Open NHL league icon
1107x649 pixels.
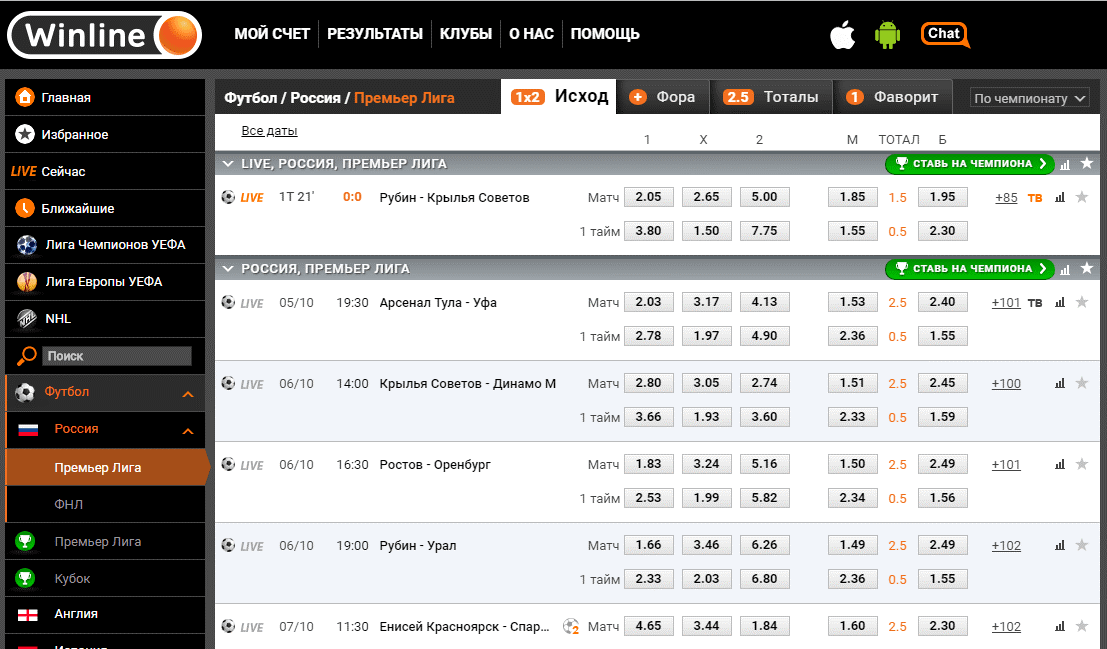click(27, 318)
